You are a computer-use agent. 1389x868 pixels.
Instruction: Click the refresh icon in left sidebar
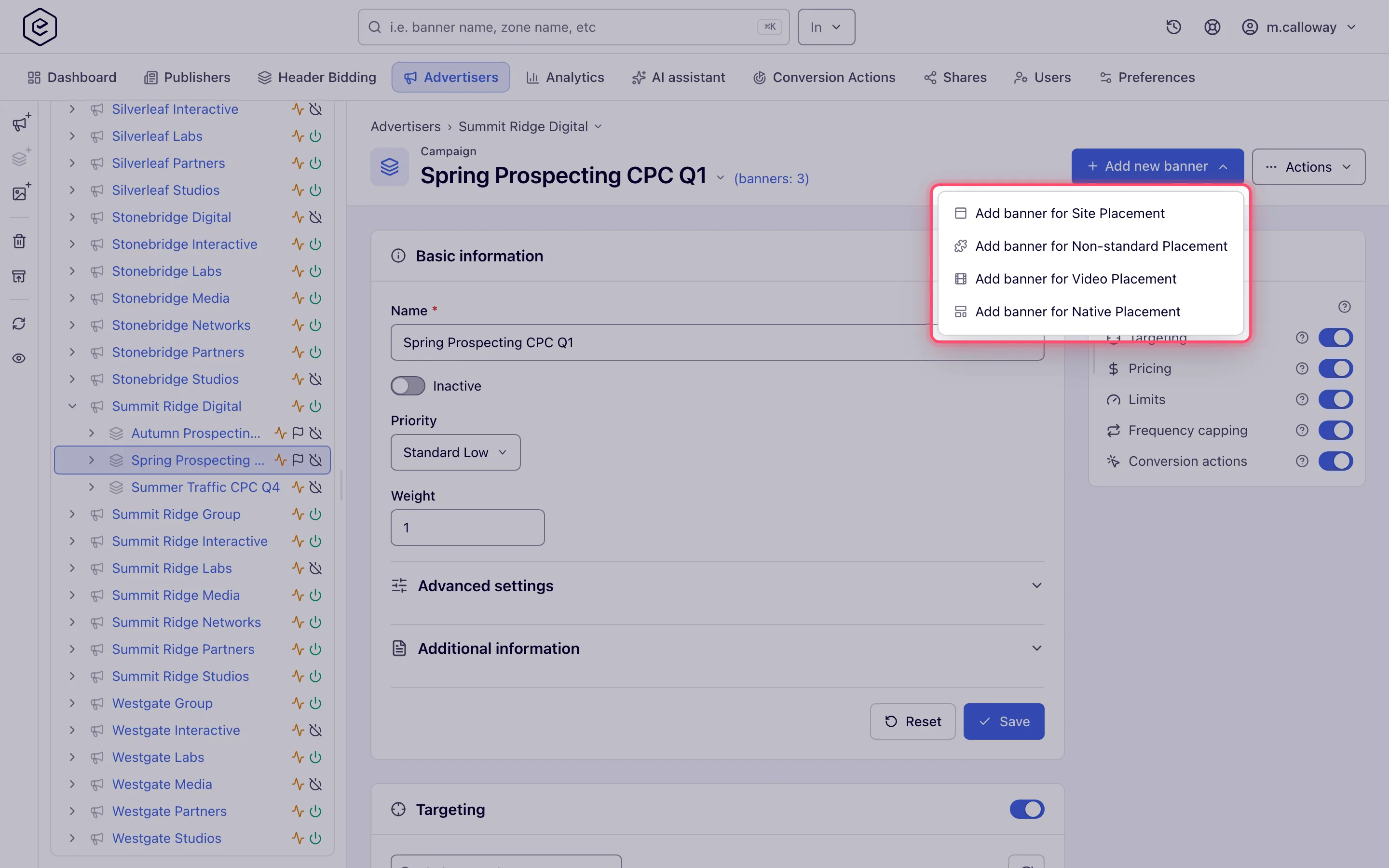[19, 323]
